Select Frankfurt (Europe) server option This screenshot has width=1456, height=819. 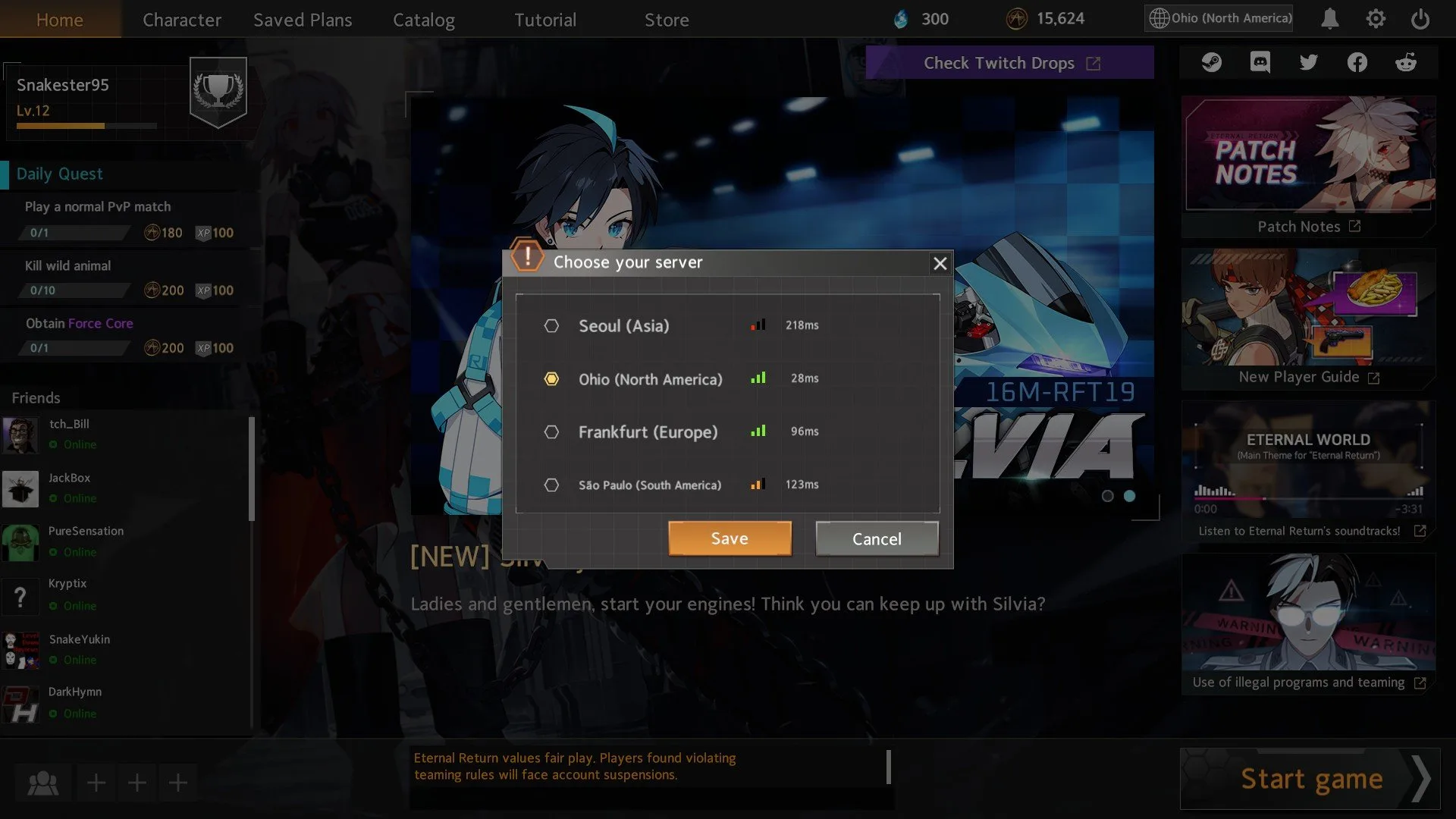(x=551, y=431)
